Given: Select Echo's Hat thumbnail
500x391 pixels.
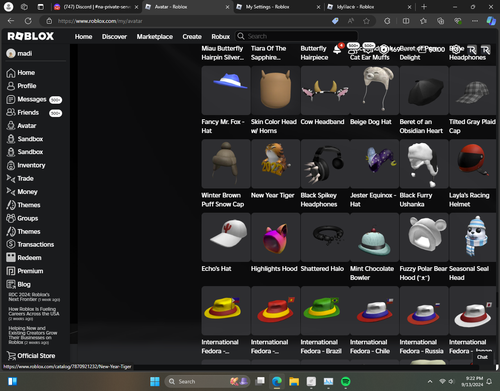Looking at the screenshot, I should click(x=226, y=237).
